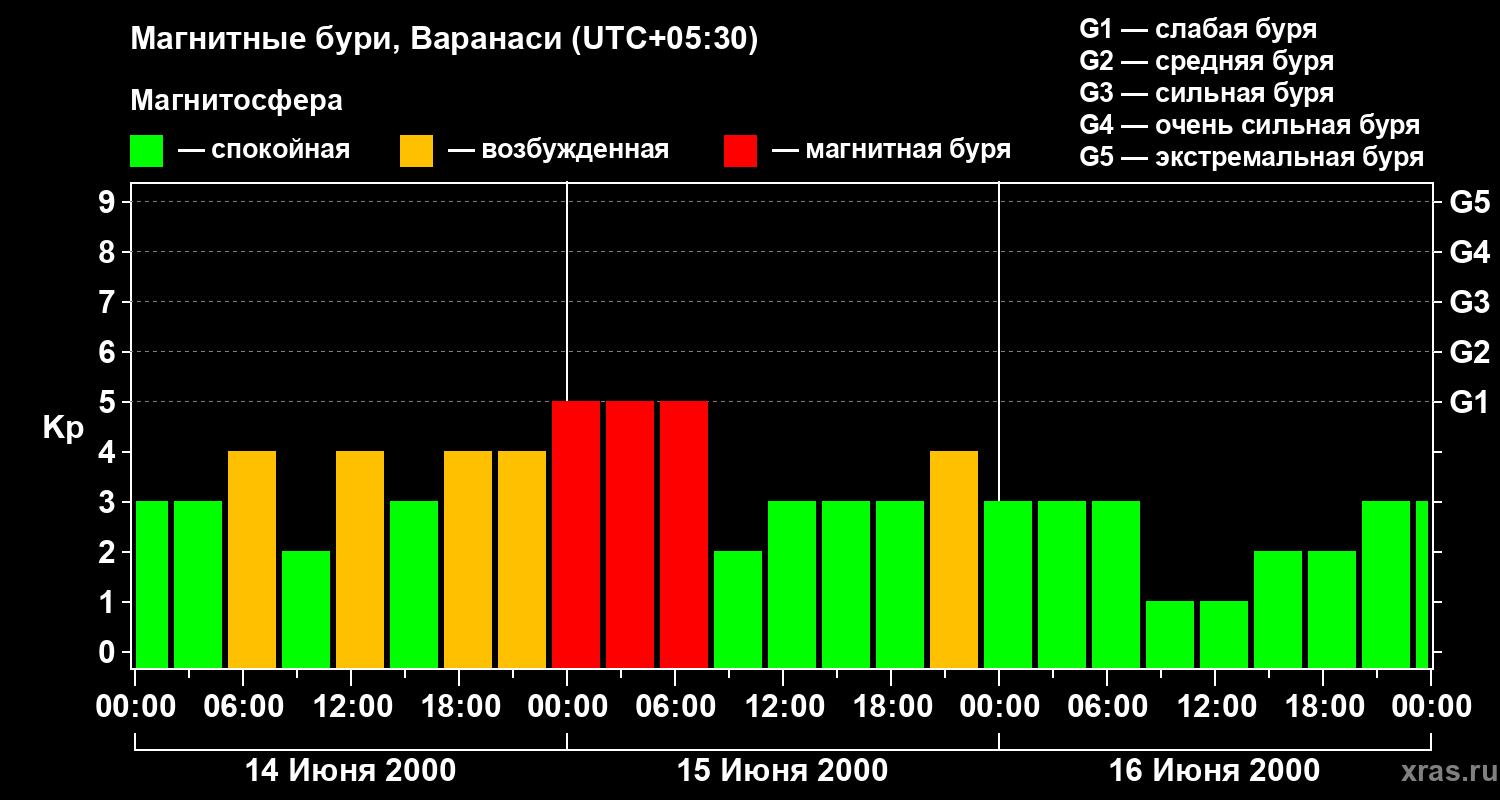1500x800 pixels.
Task: Click the green спокойная legend swatch
Action: coord(146,151)
